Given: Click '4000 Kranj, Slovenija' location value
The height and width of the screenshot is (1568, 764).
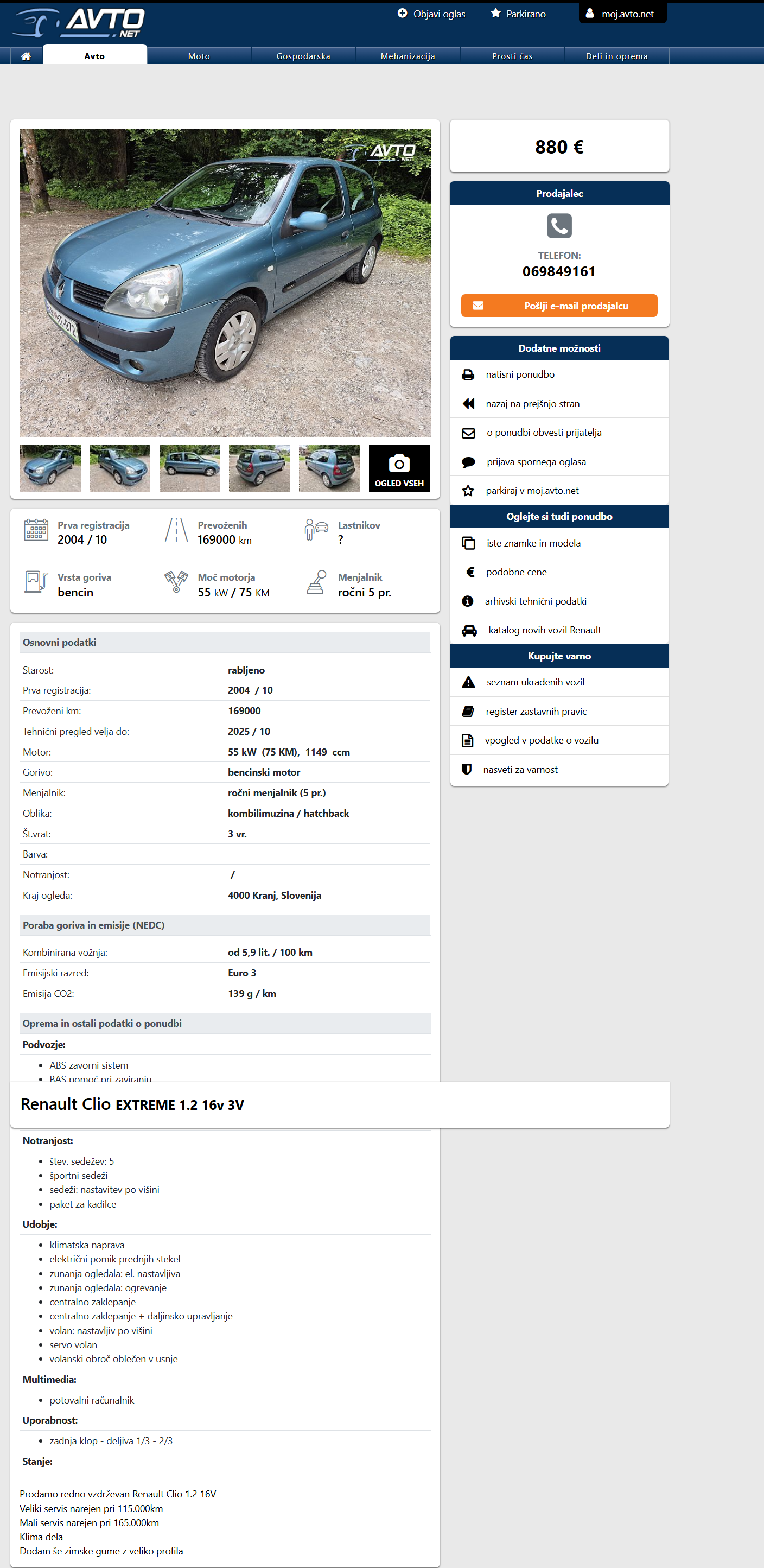Looking at the screenshot, I should tap(275, 896).
